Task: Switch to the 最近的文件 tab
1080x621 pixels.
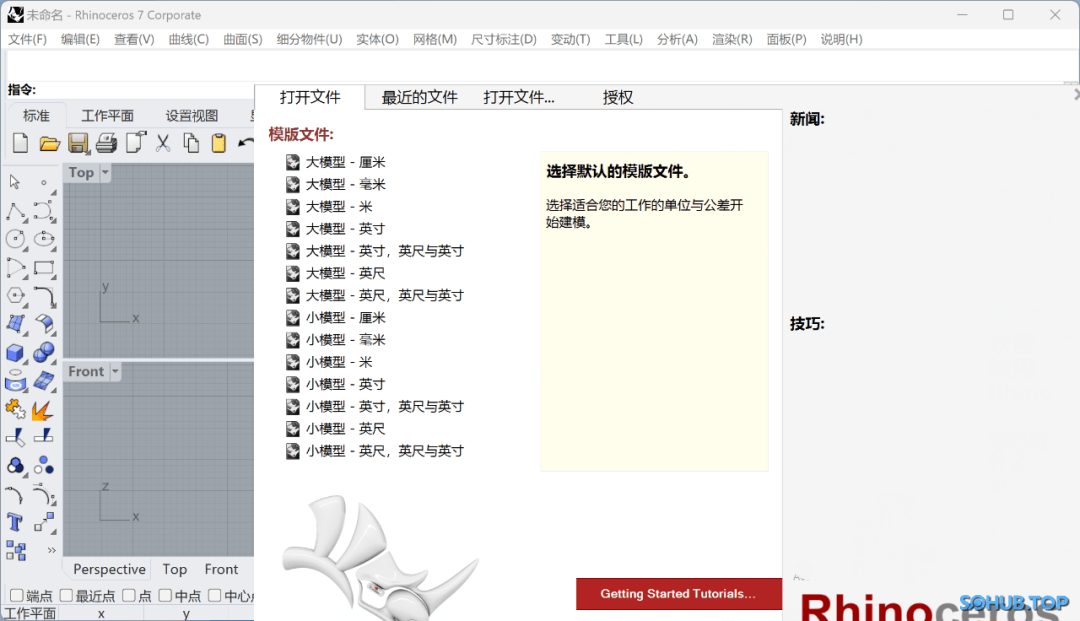Action: [419, 97]
